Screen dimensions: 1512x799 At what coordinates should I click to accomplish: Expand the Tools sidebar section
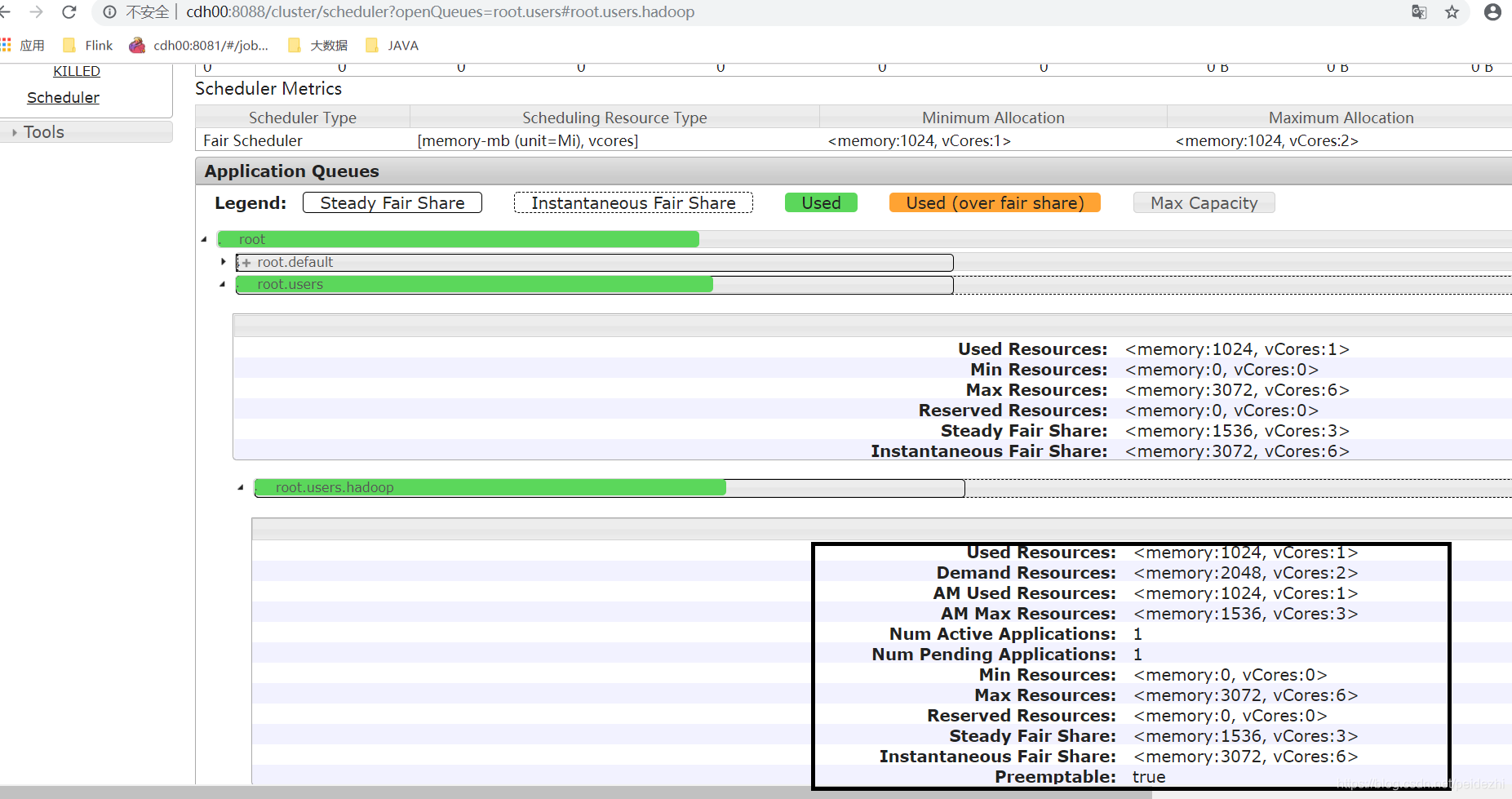point(86,132)
